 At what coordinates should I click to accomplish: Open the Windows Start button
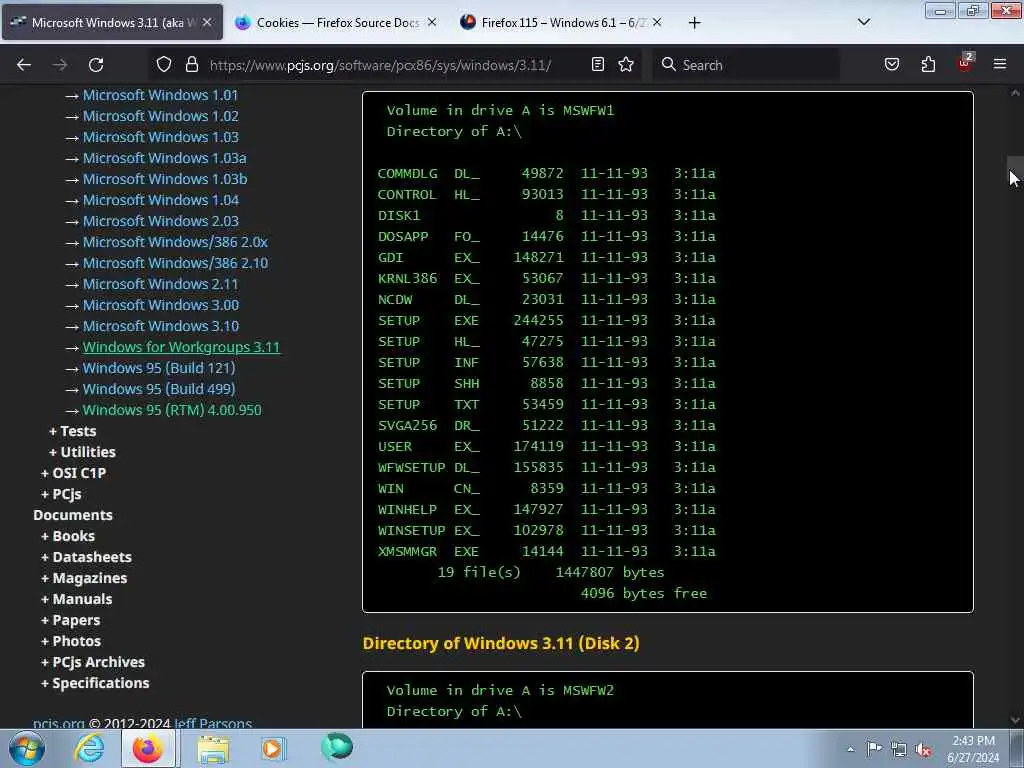click(27, 748)
